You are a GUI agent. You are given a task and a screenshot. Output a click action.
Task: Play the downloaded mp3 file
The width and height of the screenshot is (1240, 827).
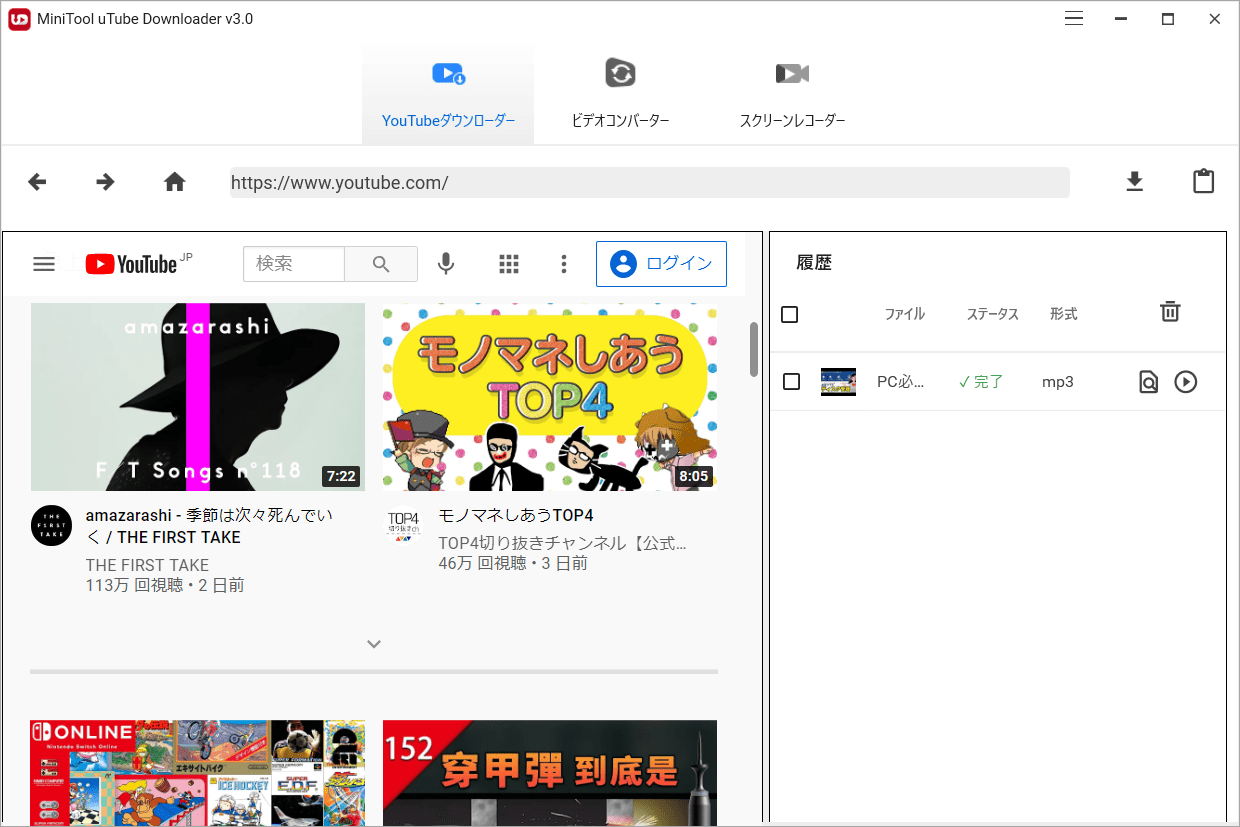point(1186,381)
